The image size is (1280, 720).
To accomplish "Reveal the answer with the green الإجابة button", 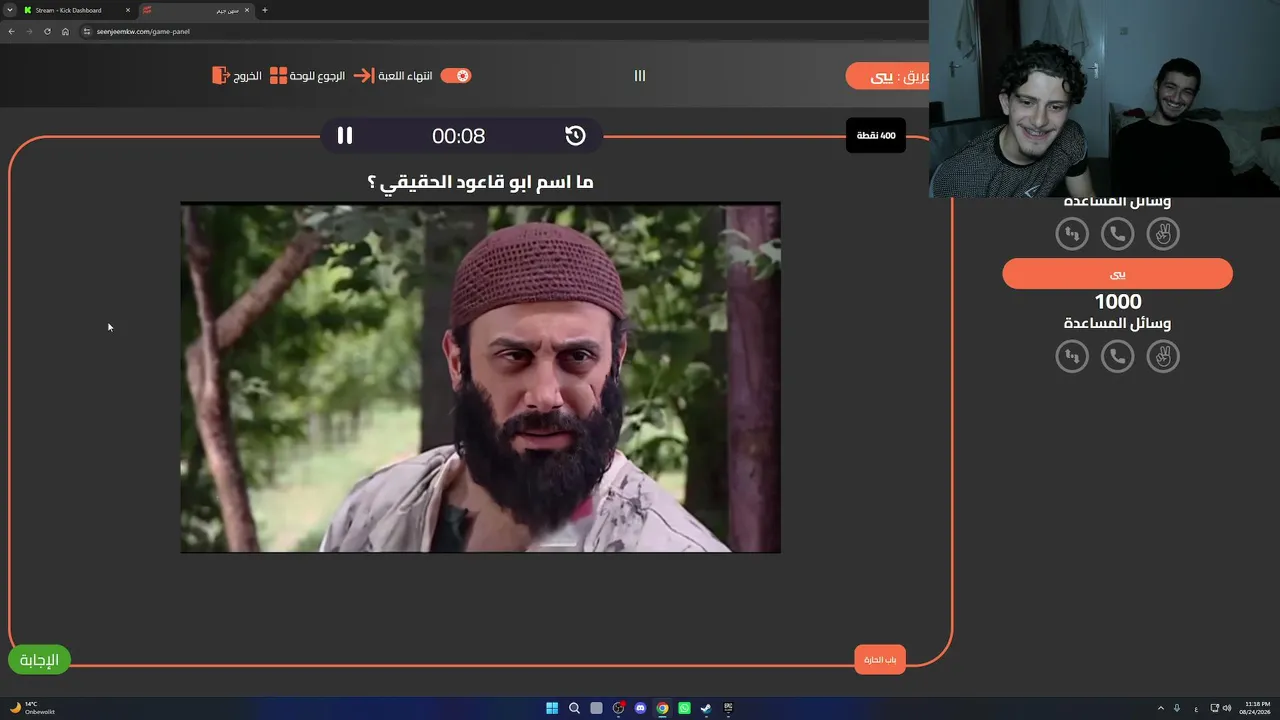I will point(39,660).
